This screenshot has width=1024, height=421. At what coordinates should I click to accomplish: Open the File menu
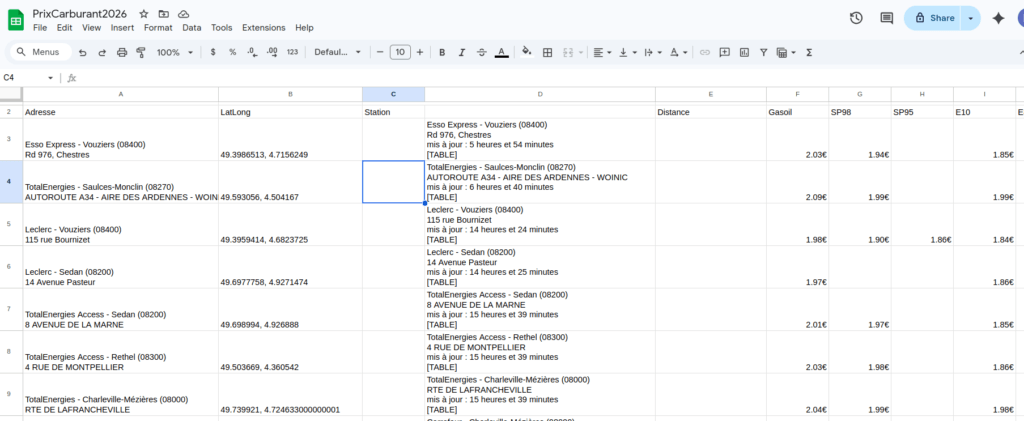40,27
